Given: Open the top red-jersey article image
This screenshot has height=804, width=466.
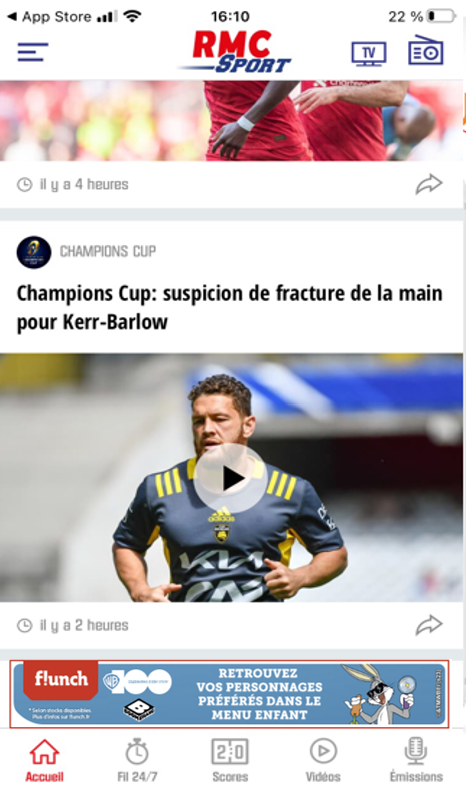Looking at the screenshot, I should [231, 120].
